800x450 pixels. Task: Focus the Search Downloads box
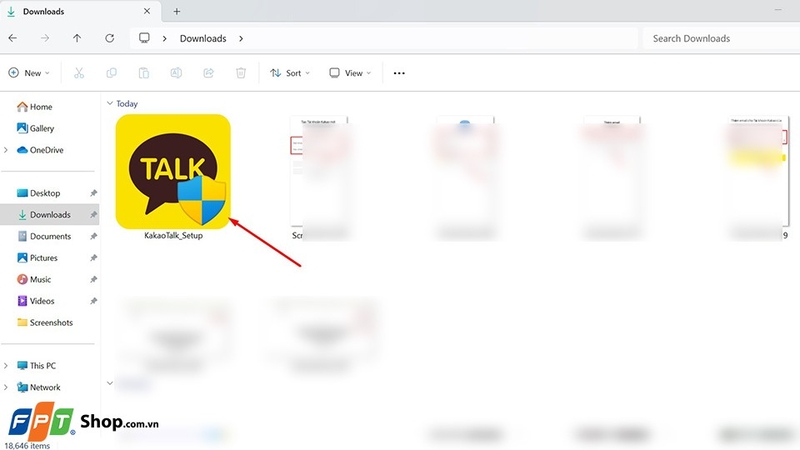pos(721,38)
